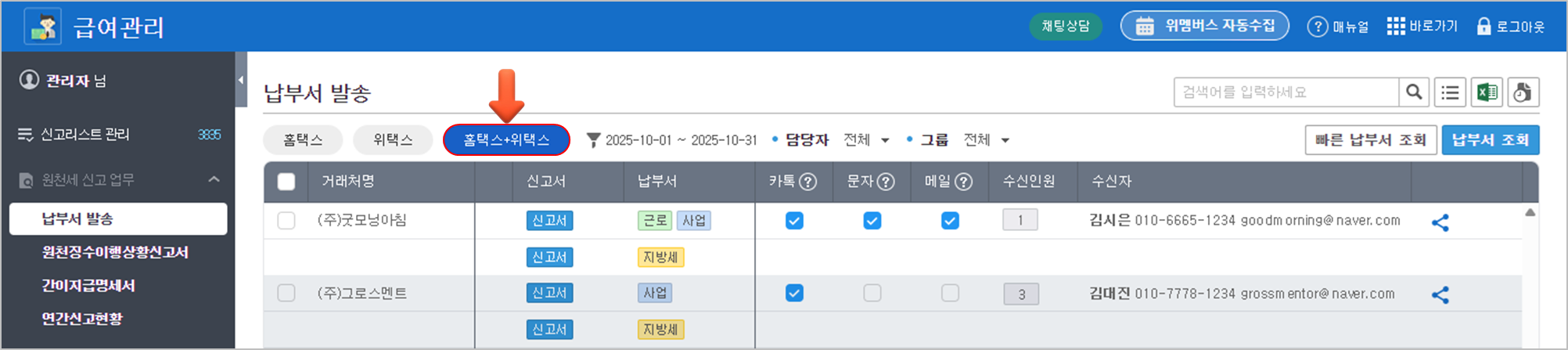Open the 담당자 전체 dropdown
Image resolution: width=1568 pixels, height=350 pixels.
click(868, 140)
